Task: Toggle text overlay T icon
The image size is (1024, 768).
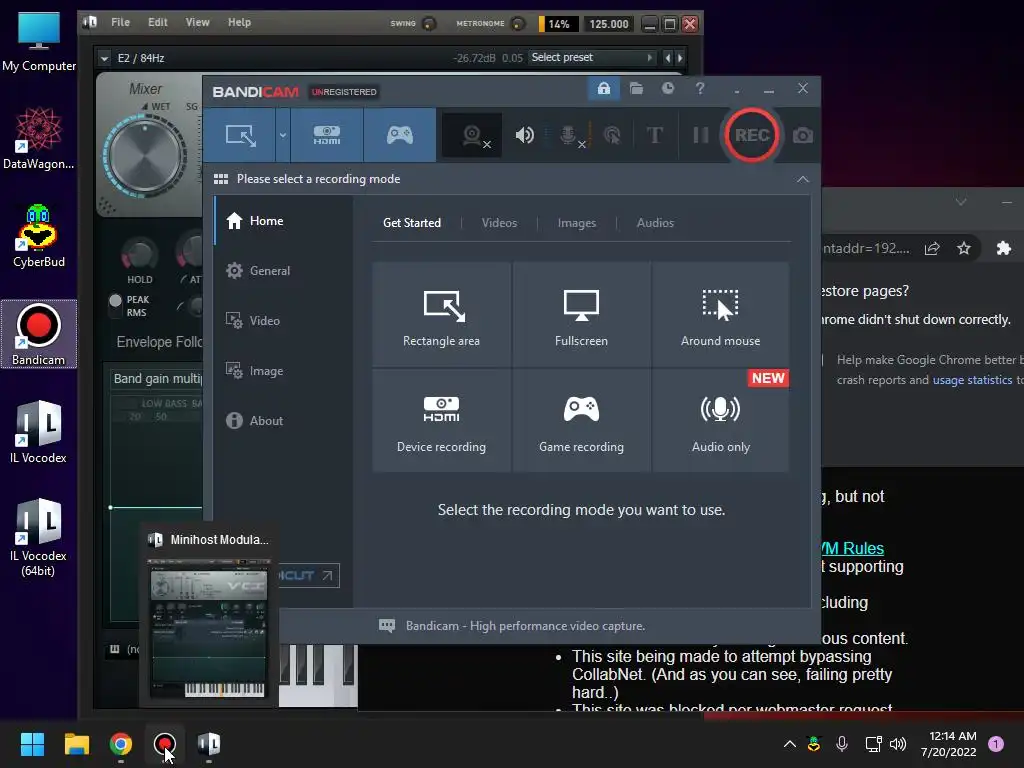Action: click(x=654, y=135)
